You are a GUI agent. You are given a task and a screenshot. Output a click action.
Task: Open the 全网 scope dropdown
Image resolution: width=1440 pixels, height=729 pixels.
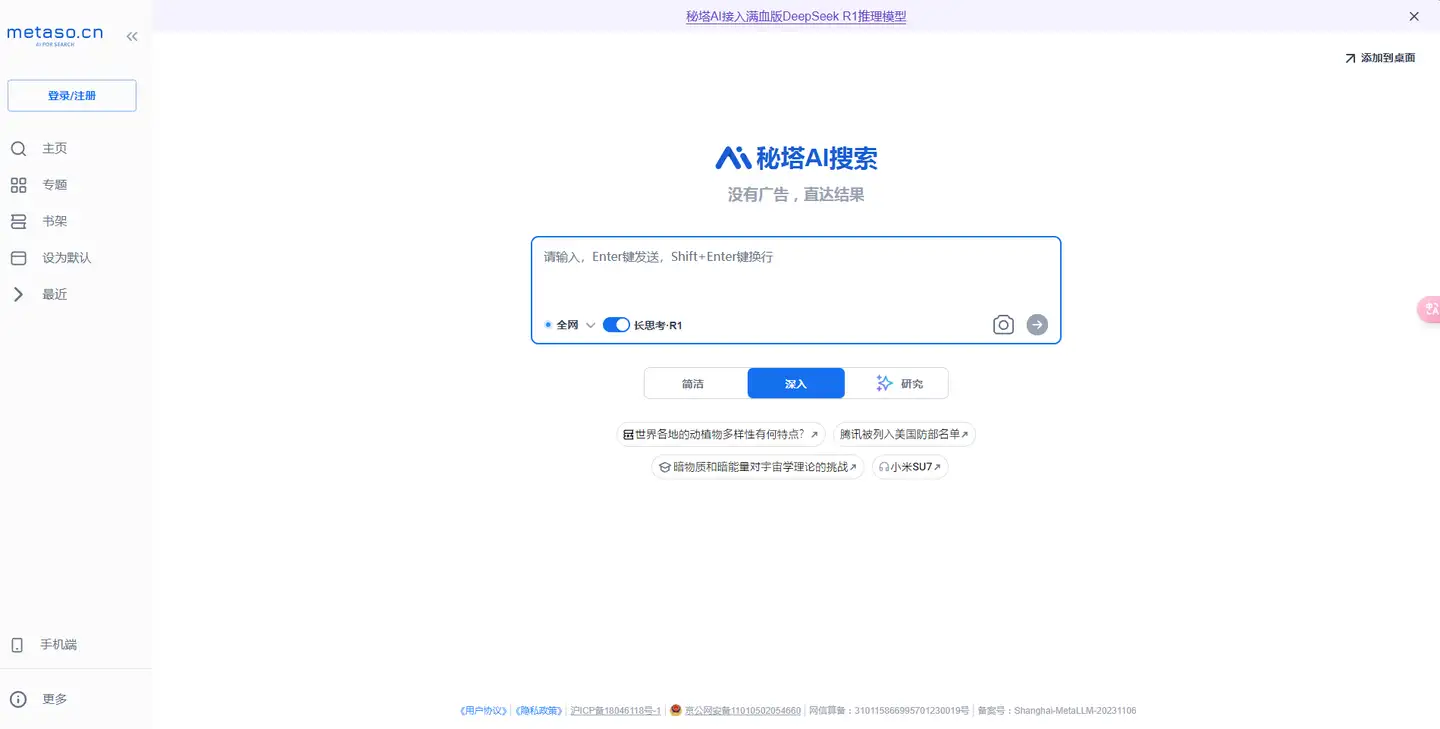pos(570,325)
